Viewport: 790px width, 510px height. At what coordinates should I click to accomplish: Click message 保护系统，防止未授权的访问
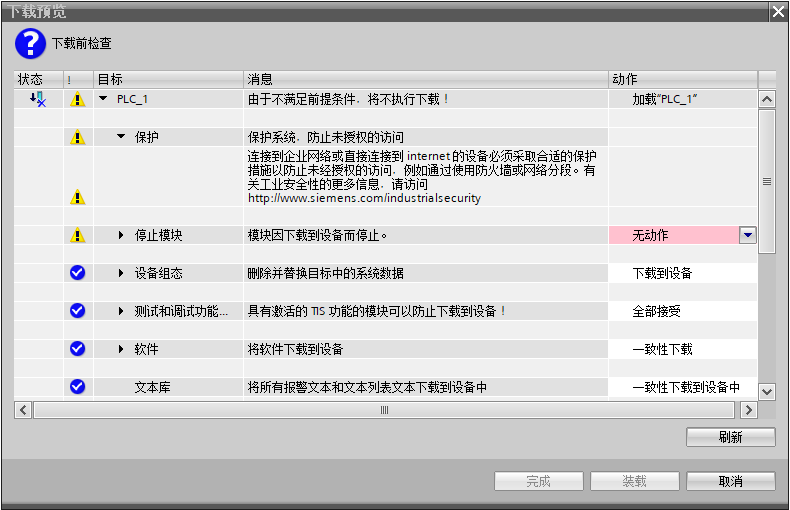pyautogui.click(x=325, y=137)
